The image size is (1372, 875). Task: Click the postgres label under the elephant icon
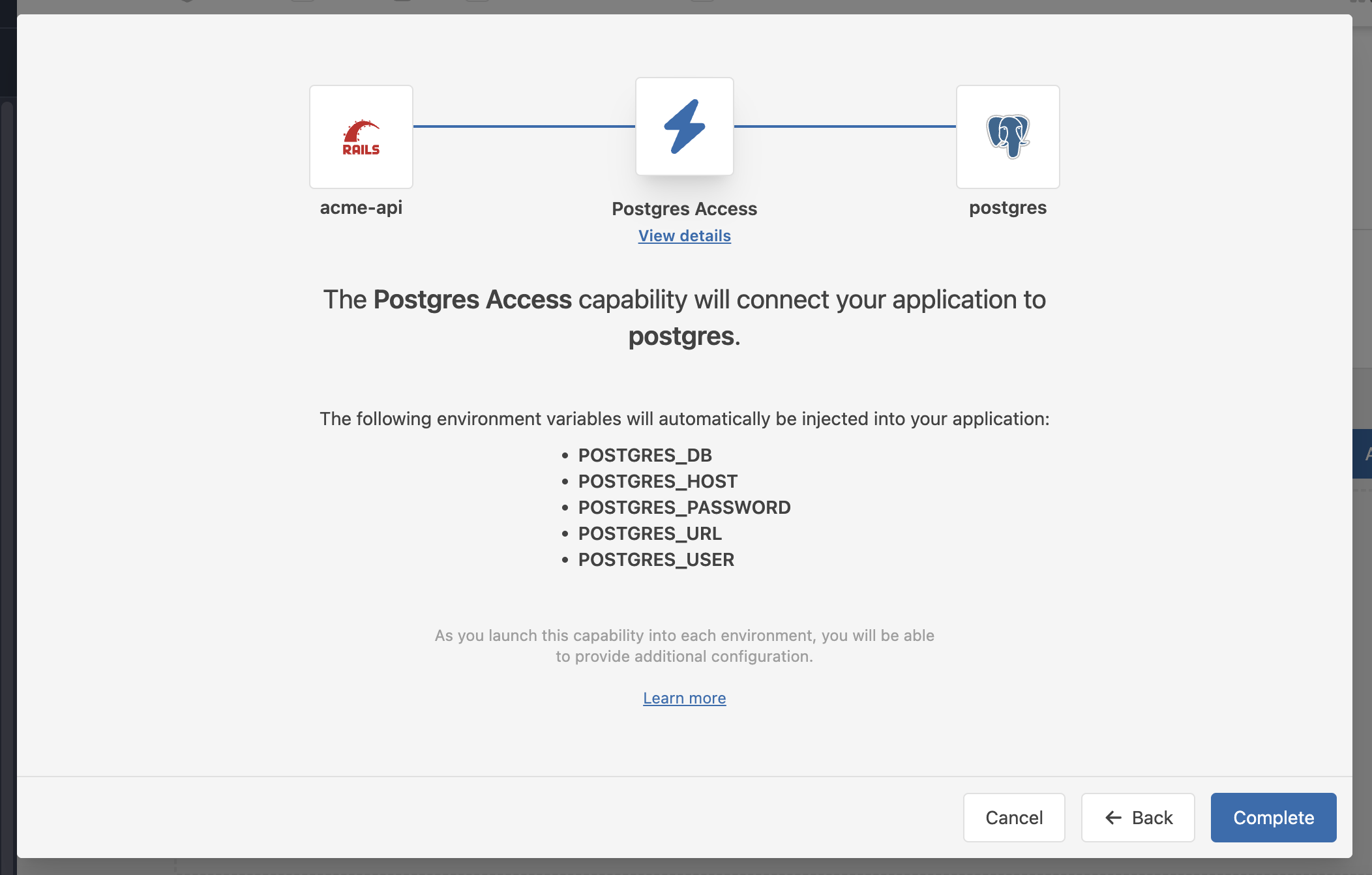(x=1007, y=207)
